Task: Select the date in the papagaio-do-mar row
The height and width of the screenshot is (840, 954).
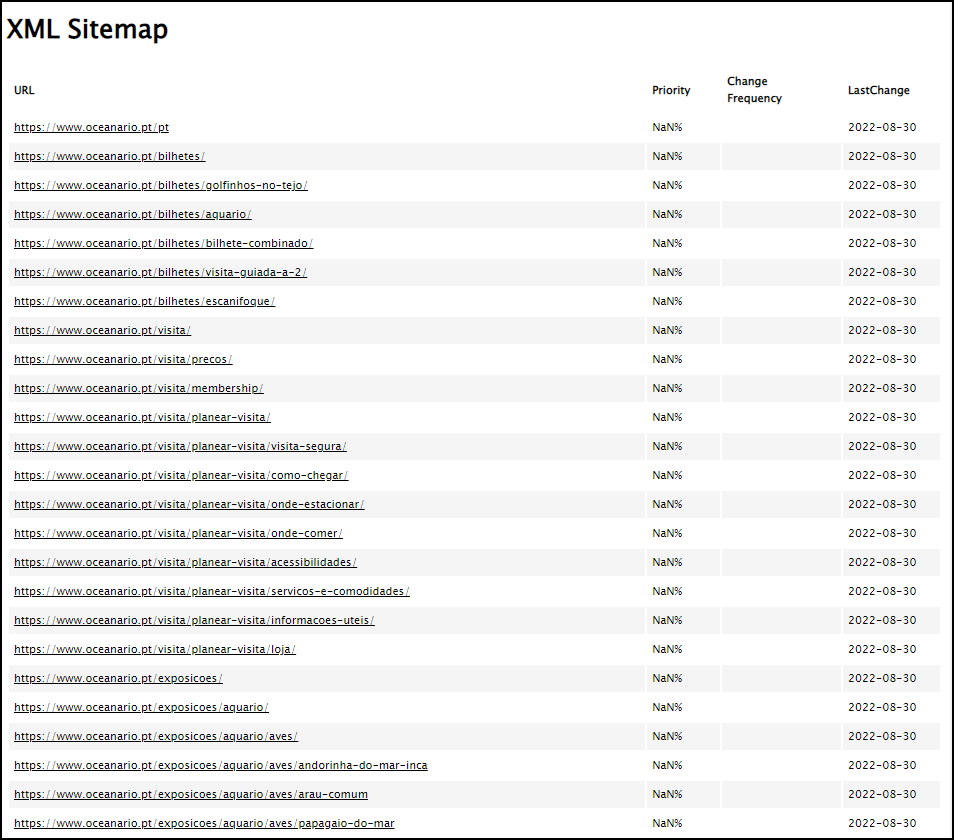Action: click(x=882, y=824)
